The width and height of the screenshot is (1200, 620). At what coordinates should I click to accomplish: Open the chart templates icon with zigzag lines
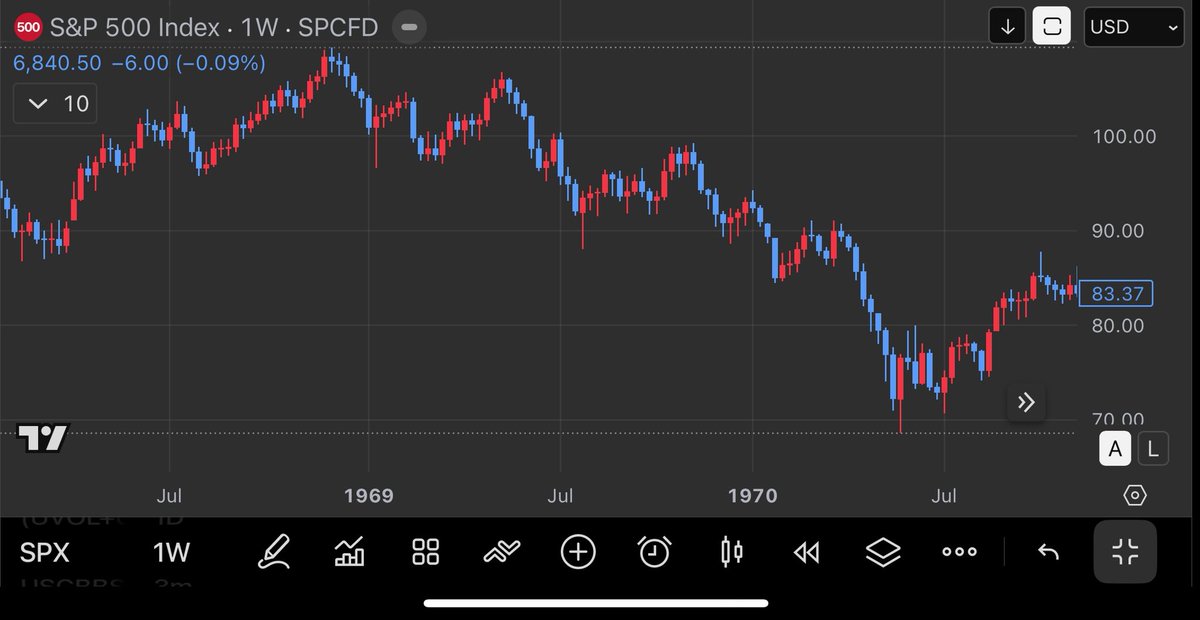[x=501, y=551]
